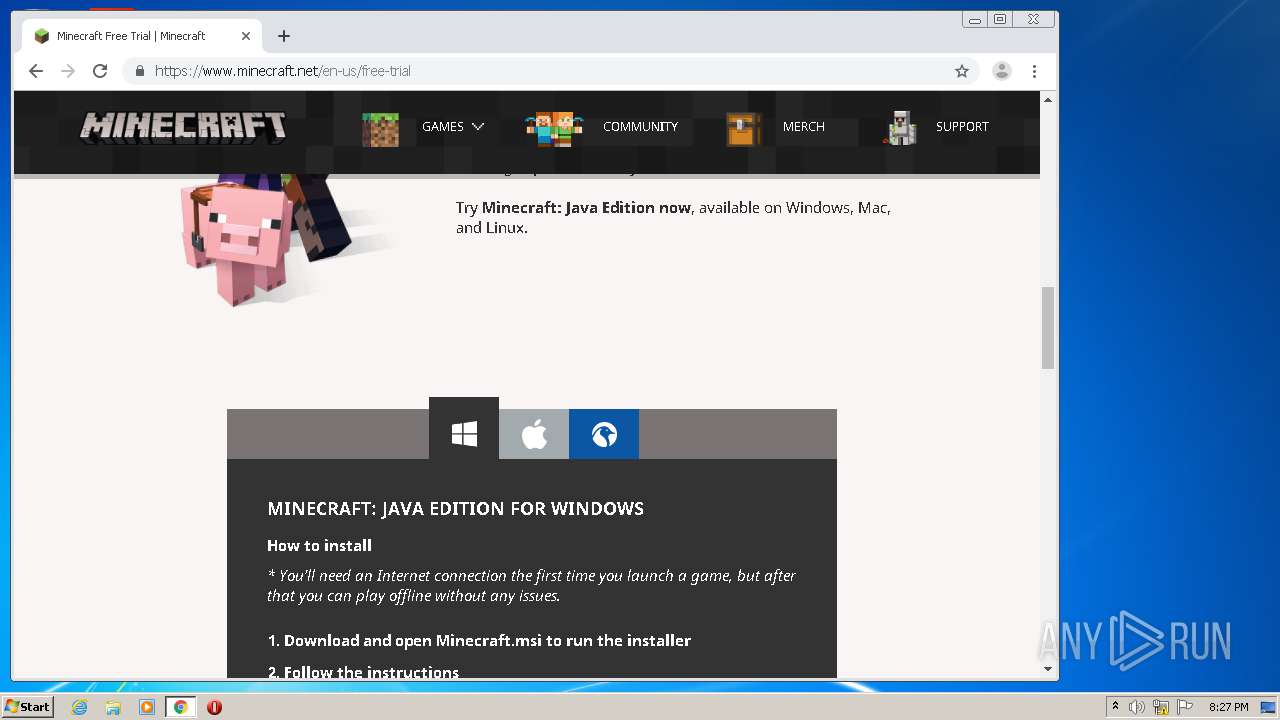
Task: Close the Minecraft Free Trial tab
Action: pyautogui.click(x=246, y=36)
